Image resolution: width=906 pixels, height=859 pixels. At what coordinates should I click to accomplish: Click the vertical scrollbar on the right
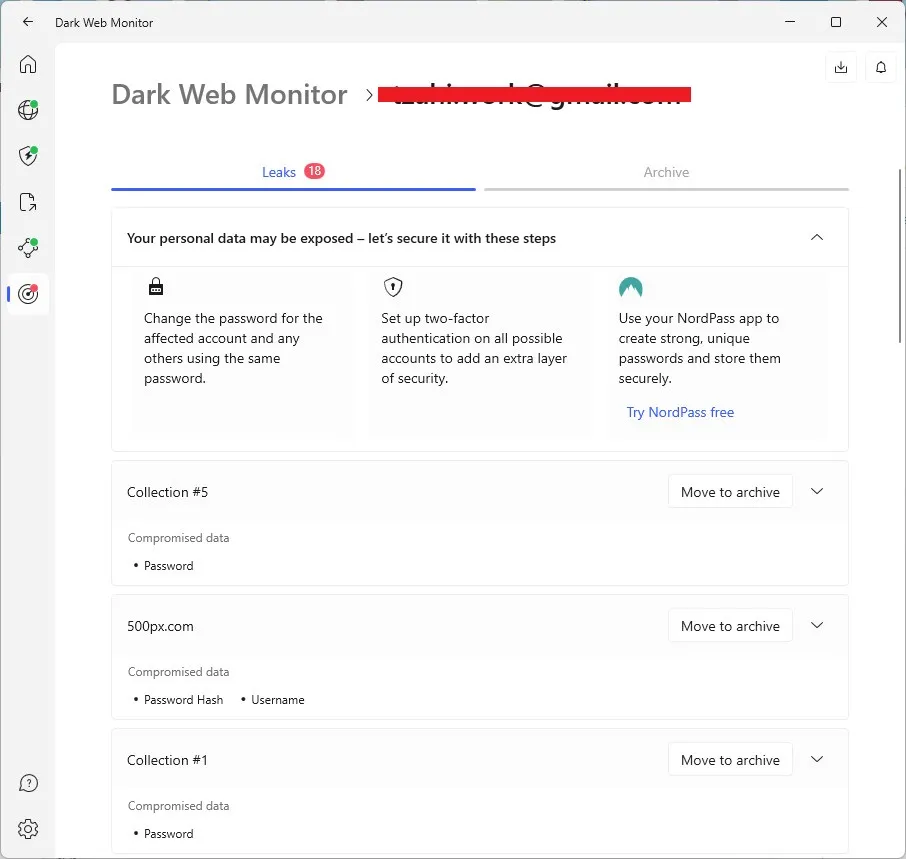click(901, 260)
